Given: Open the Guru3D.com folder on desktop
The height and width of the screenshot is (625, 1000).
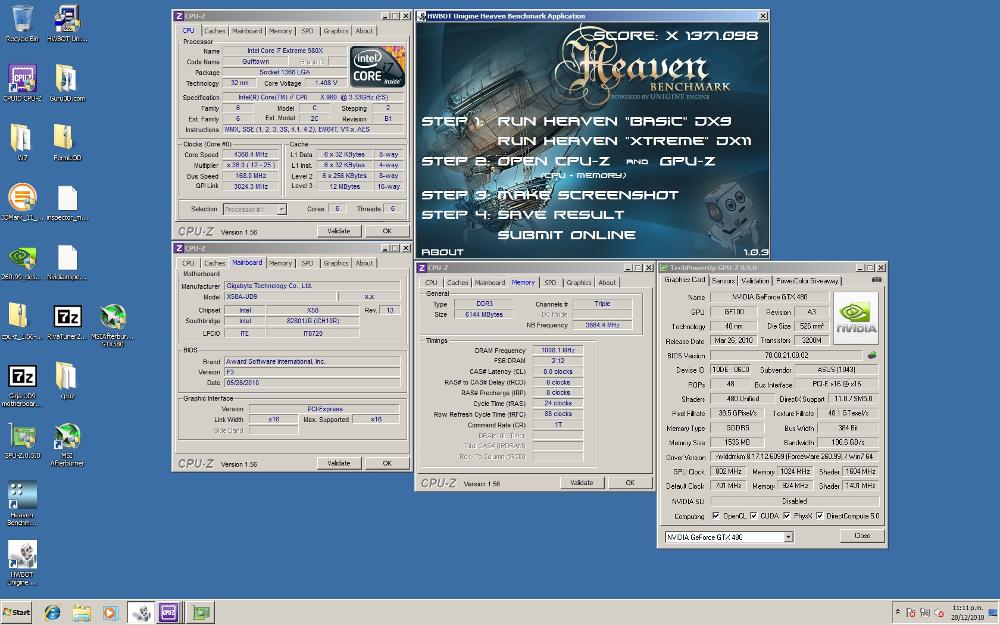Looking at the screenshot, I should 66,83.
